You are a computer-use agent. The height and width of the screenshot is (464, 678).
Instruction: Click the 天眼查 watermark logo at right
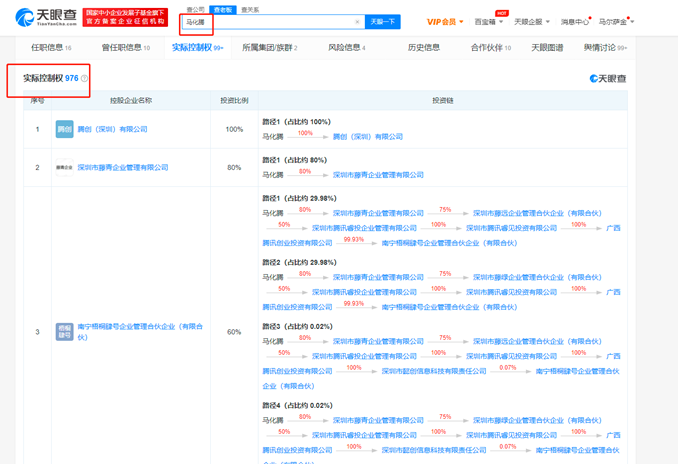(607, 78)
